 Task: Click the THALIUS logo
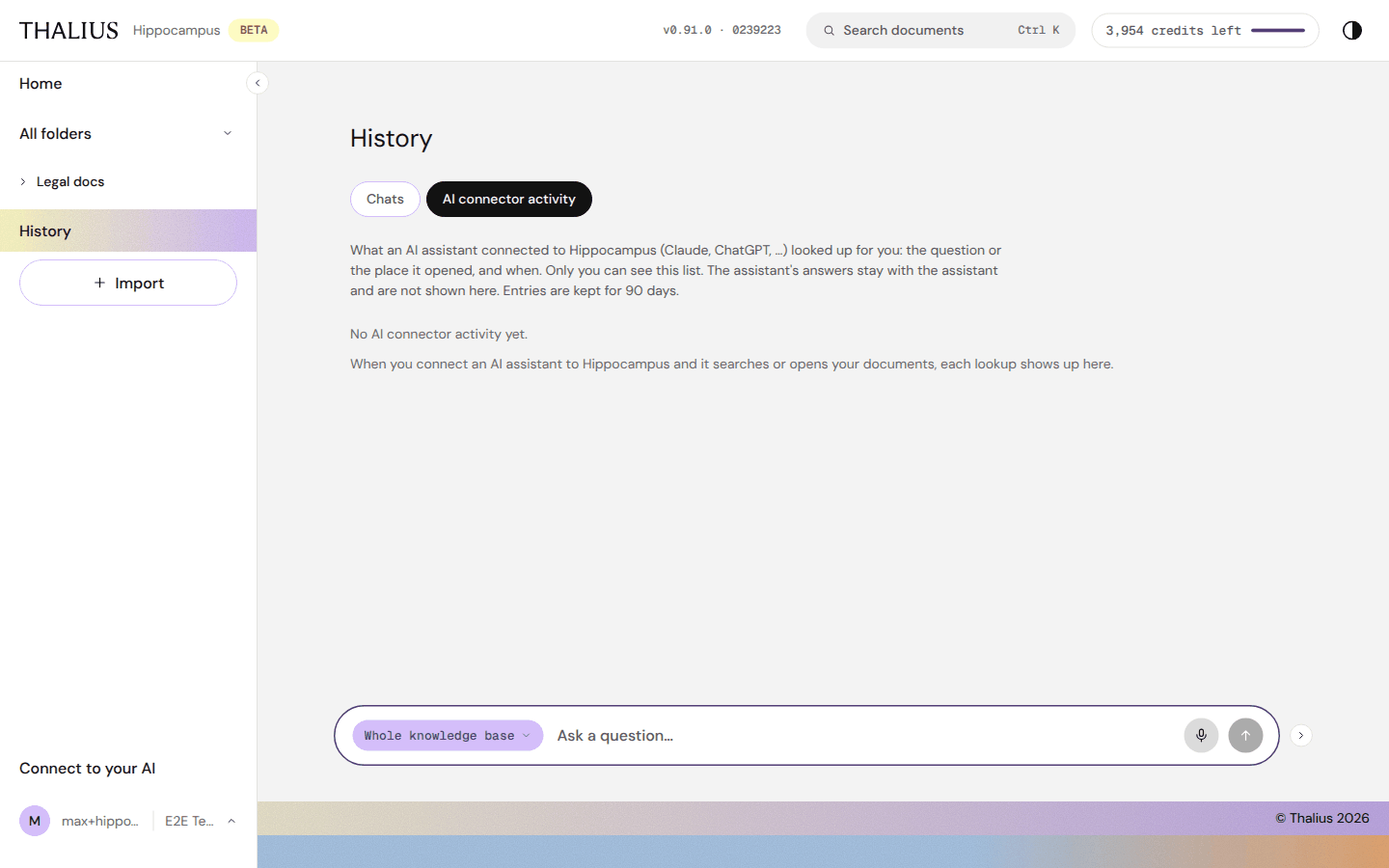68,31
